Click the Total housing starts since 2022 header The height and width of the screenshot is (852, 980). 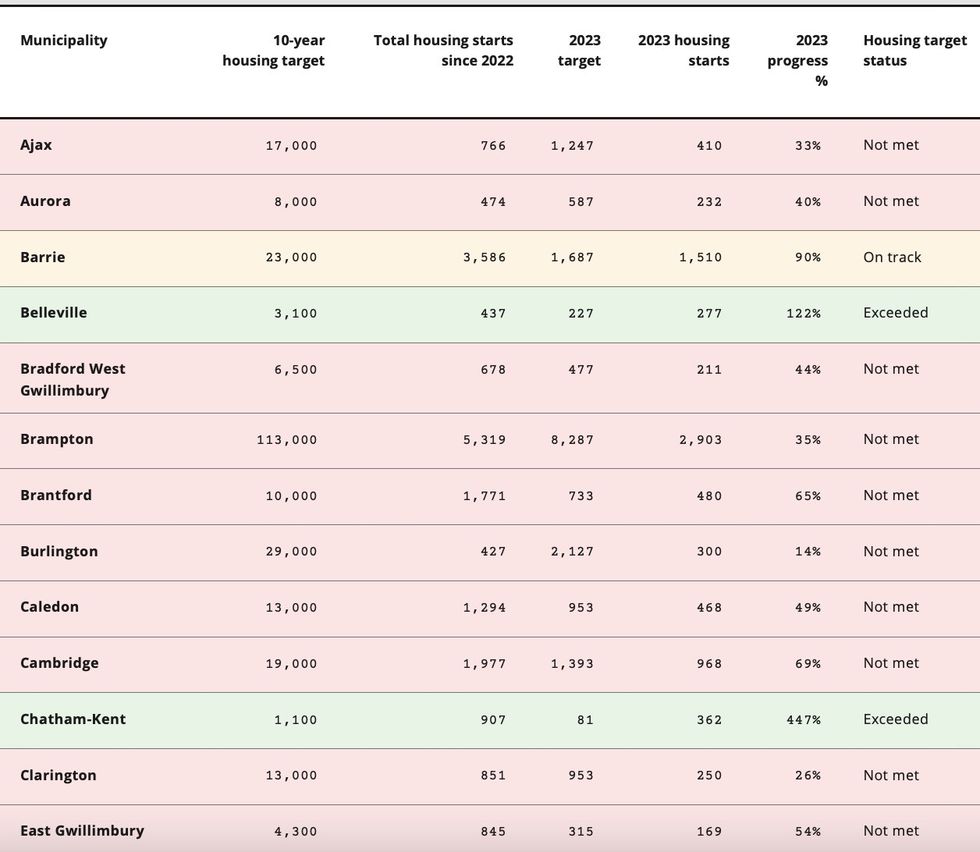(x=443, y=51)
